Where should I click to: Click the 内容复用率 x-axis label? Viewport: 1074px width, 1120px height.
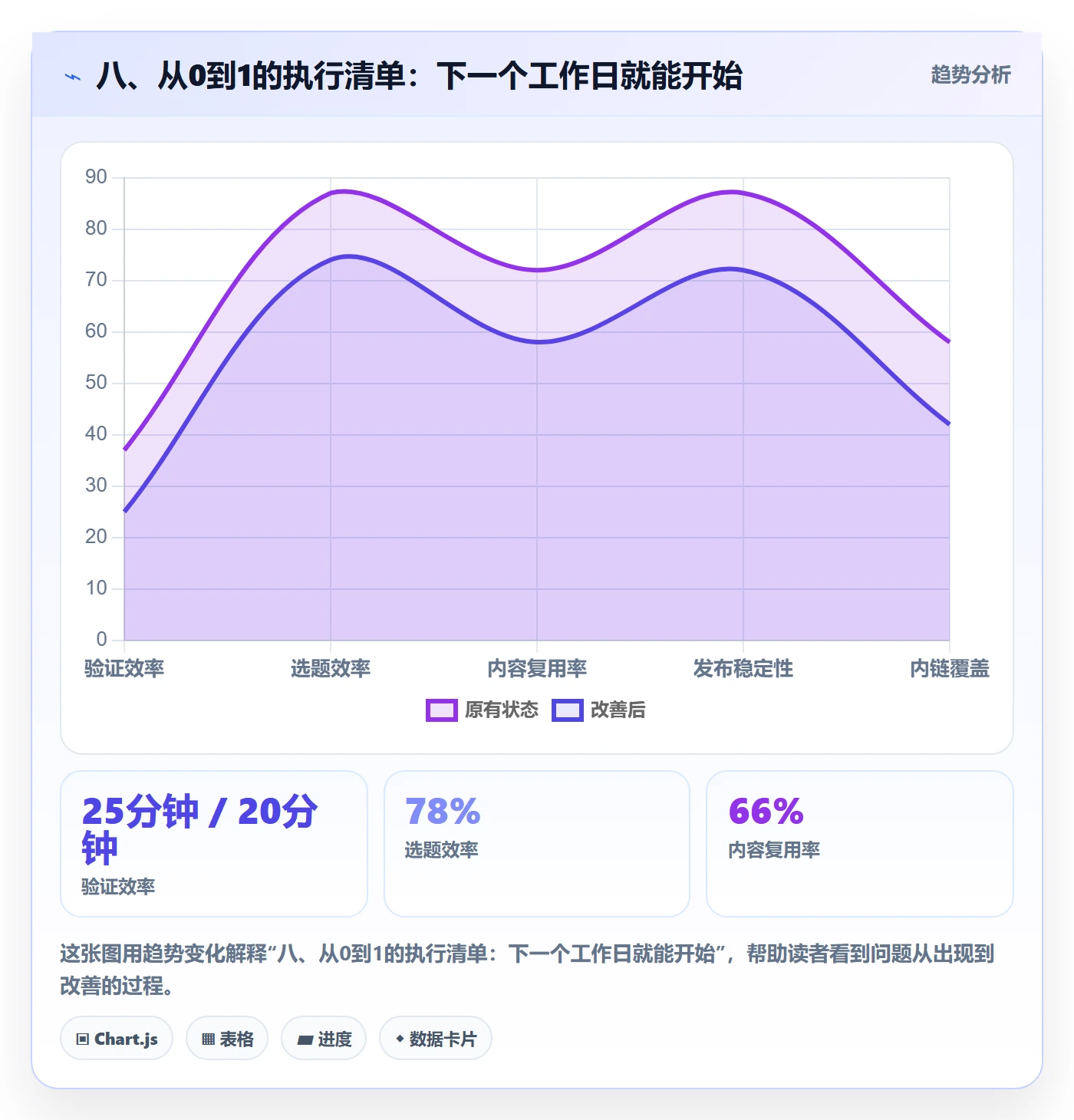click(x=537, y=669)
